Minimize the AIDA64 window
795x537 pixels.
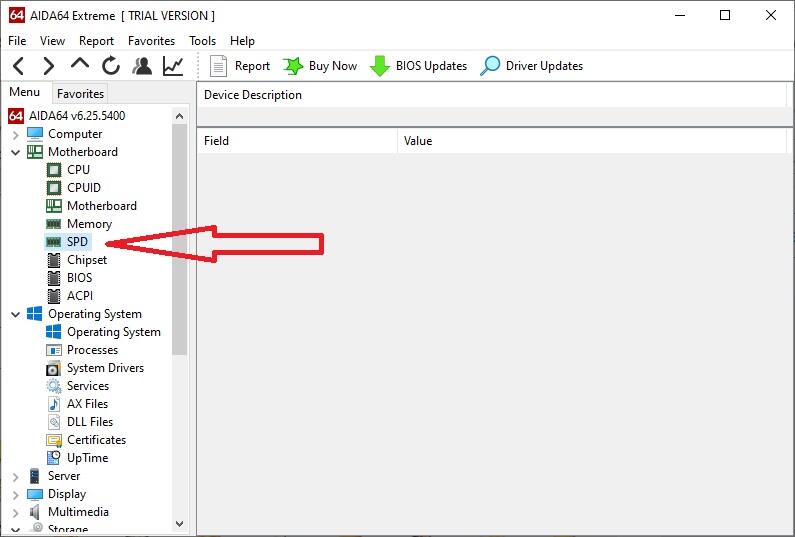tap(680, 15)
